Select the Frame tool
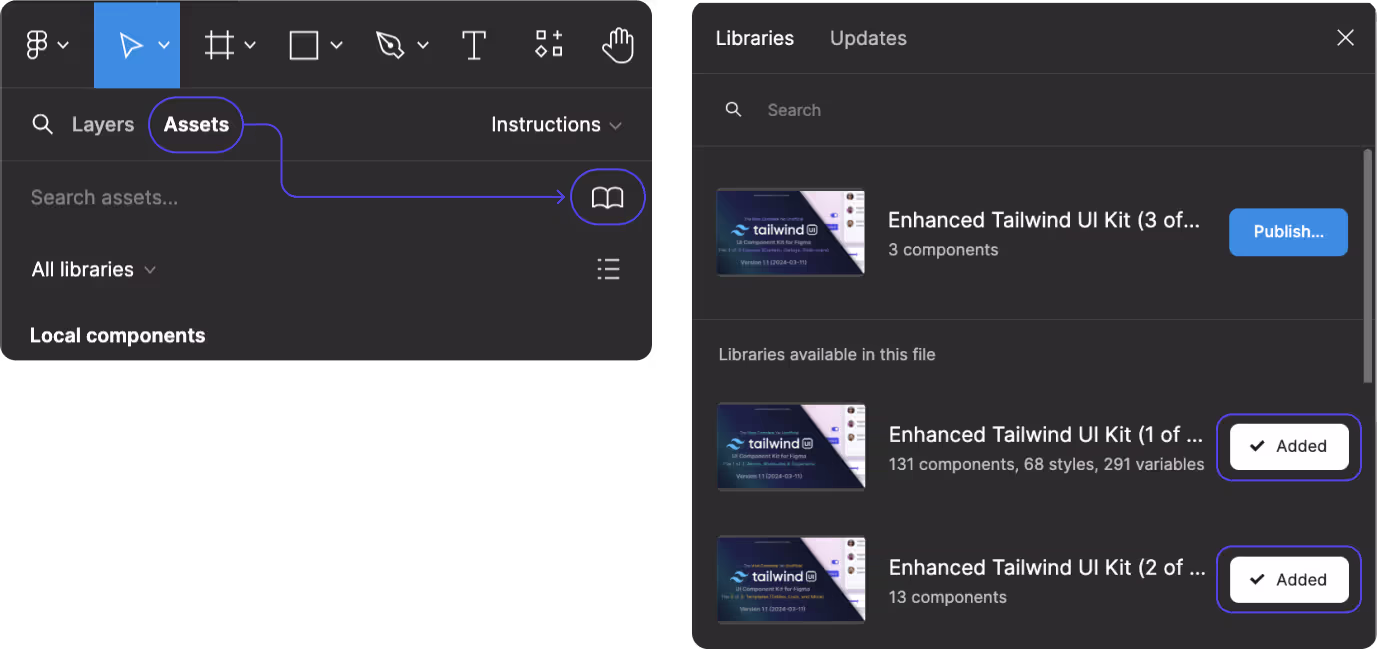Image resolution: width=1377 pixels, height=649 pixels. tap(219, 45)
